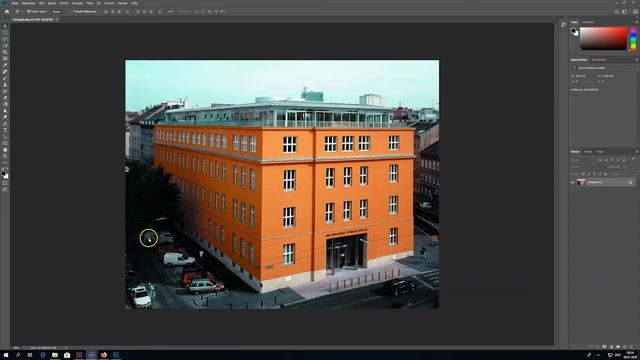Select the Quick Selection tool
Screen dimensions: 640x360
pos(5,46)
